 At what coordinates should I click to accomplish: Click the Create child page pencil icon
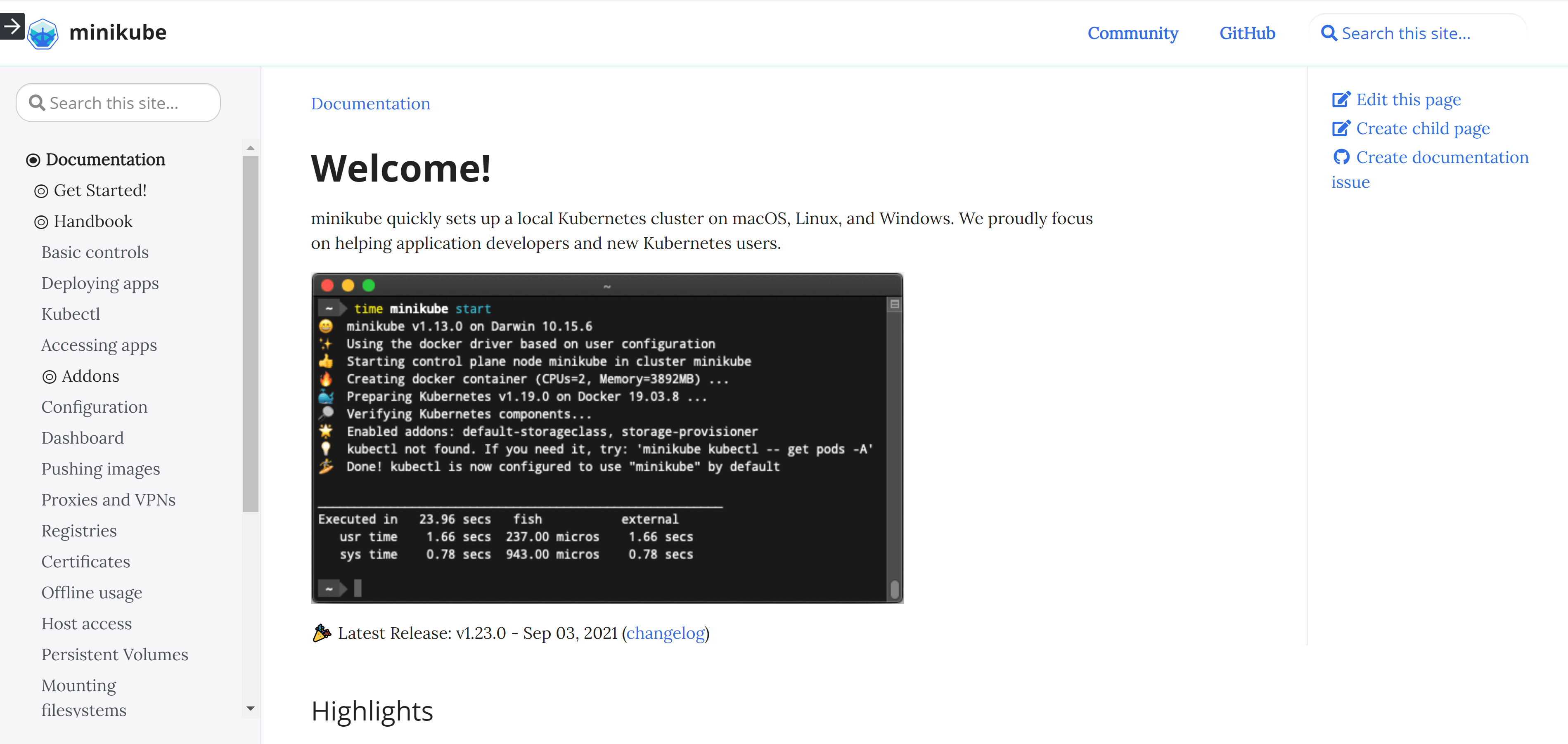tap(1341, 128)
